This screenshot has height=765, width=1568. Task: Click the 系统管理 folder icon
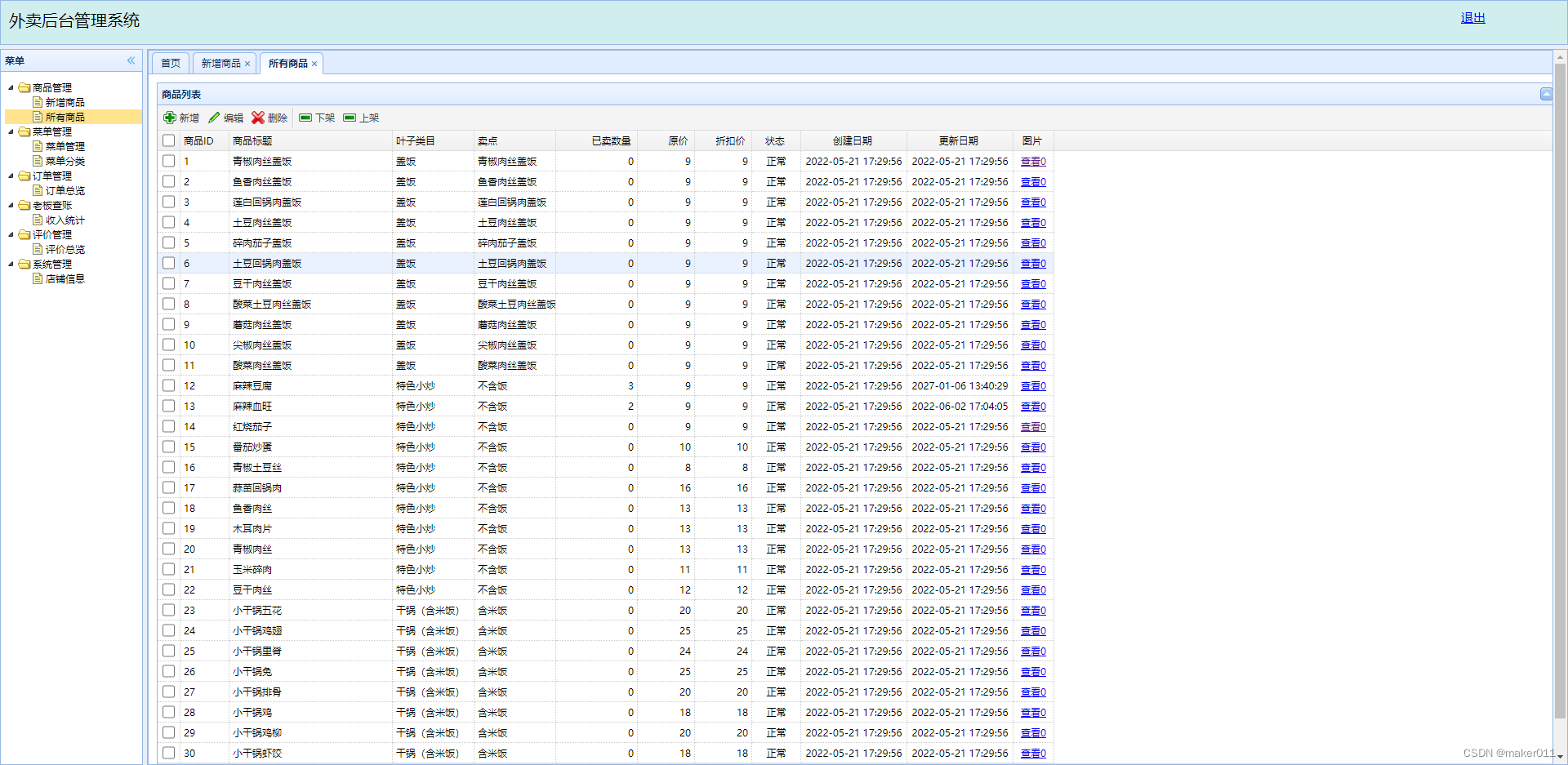click(24, 264)
